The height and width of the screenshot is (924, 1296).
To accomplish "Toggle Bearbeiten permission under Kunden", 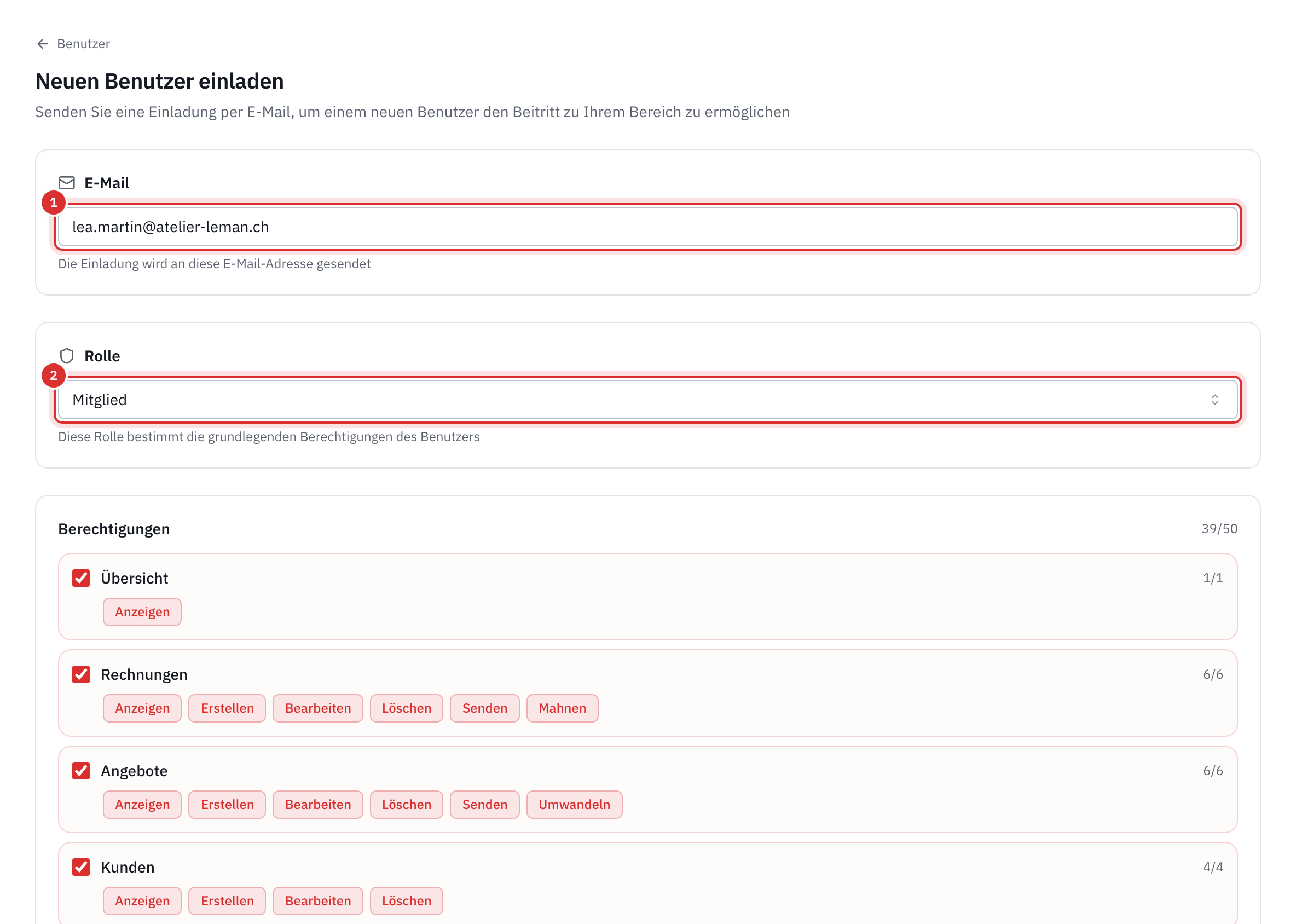I will coord(318,900).
